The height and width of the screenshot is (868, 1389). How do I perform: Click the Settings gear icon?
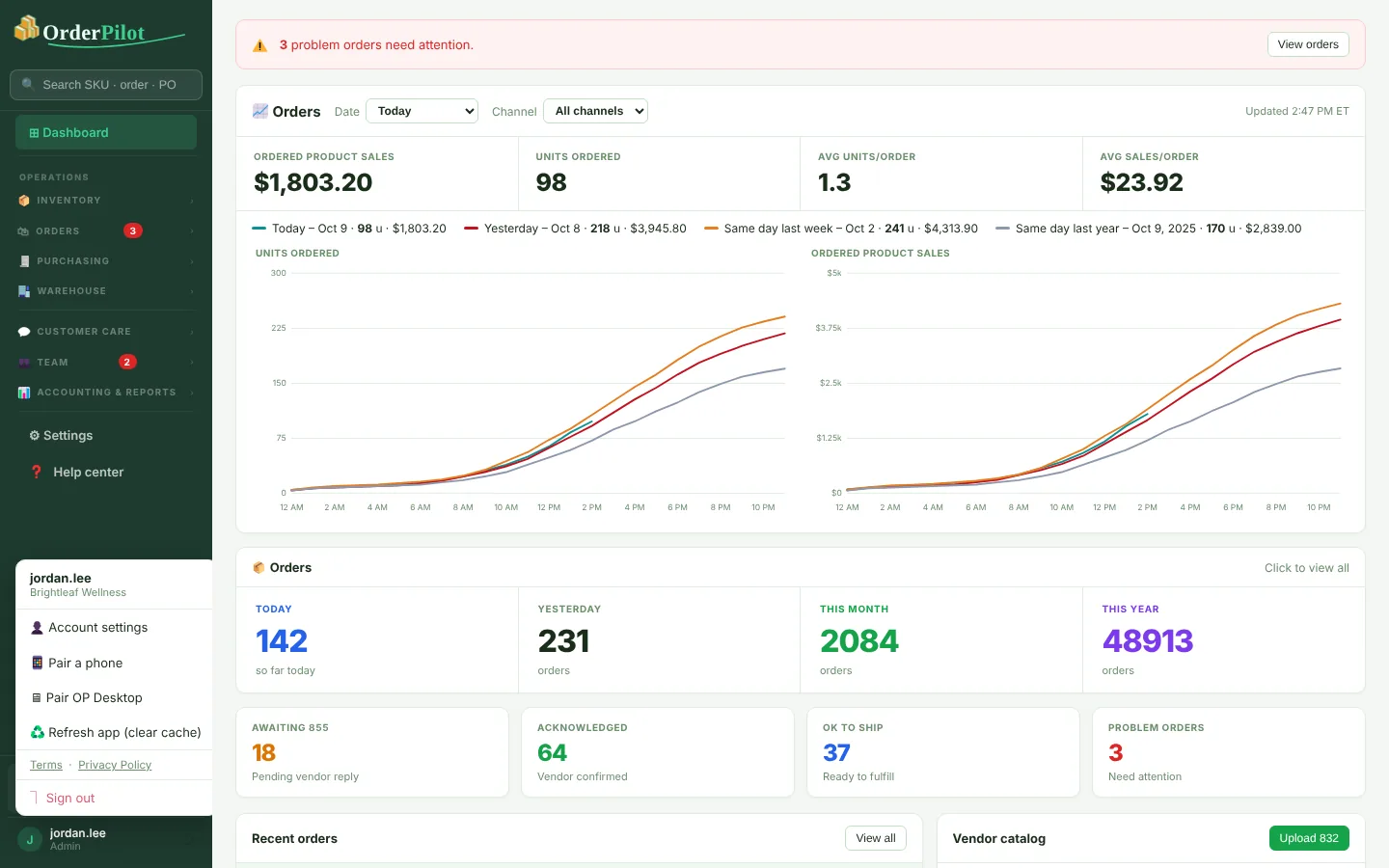35,436
